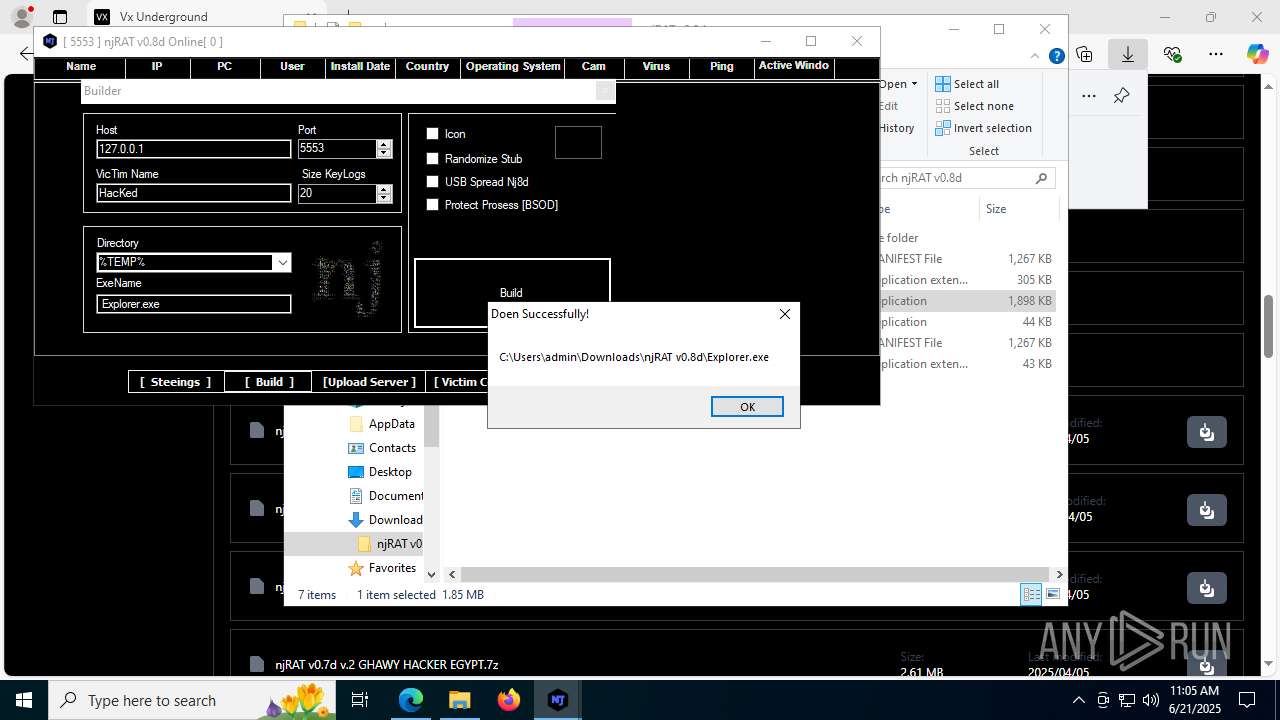Click the Explorer horizontal scrollbar track
The height and width of the screenshot is (720, 1280).
click(x=756, y=574)
